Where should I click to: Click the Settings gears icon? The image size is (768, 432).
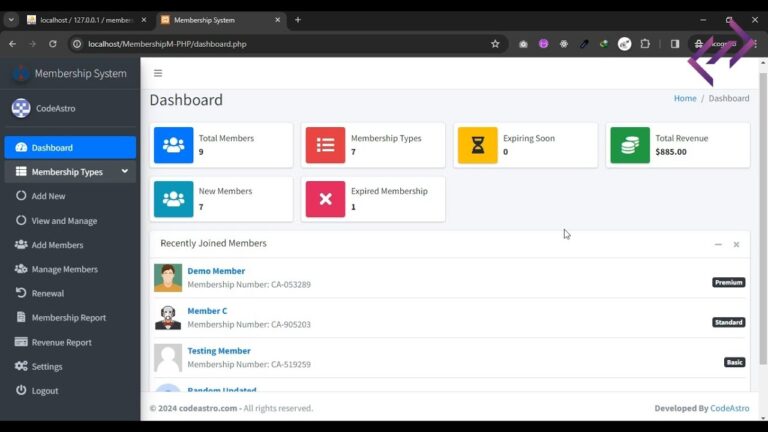(x=21, y=366)
